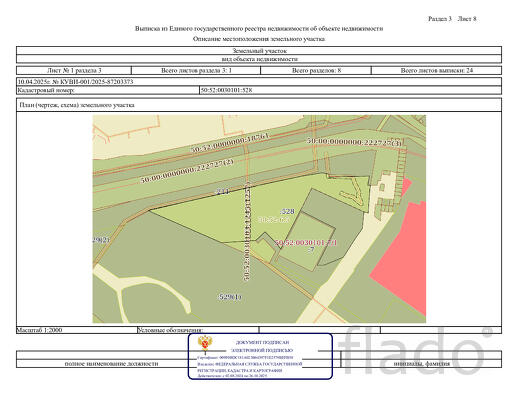Click the coat of arms emblem in the signature stamp
The width and height of the screenshot is (518, 400).
[204, 344]
